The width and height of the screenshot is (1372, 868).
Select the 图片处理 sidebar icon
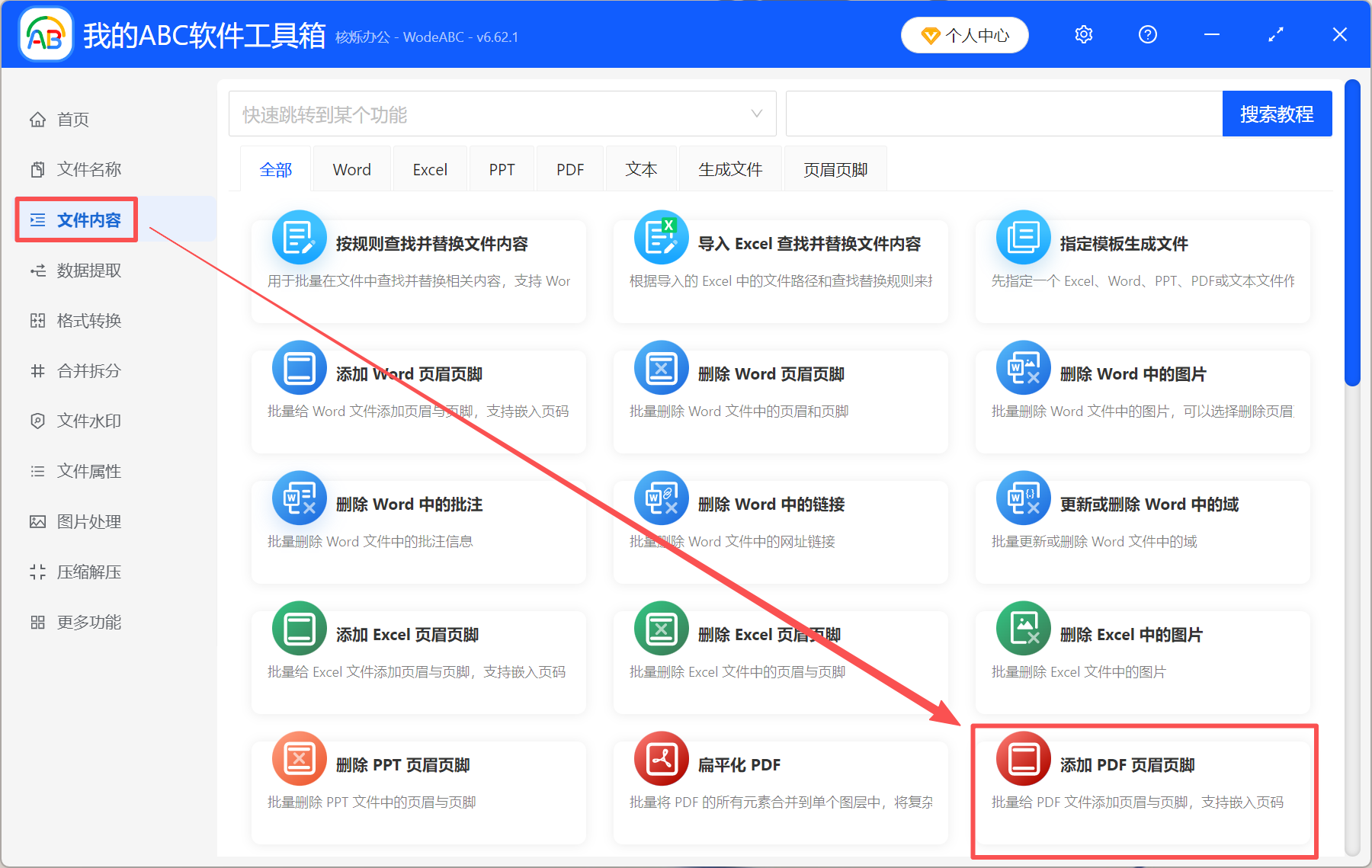point(37,521)
